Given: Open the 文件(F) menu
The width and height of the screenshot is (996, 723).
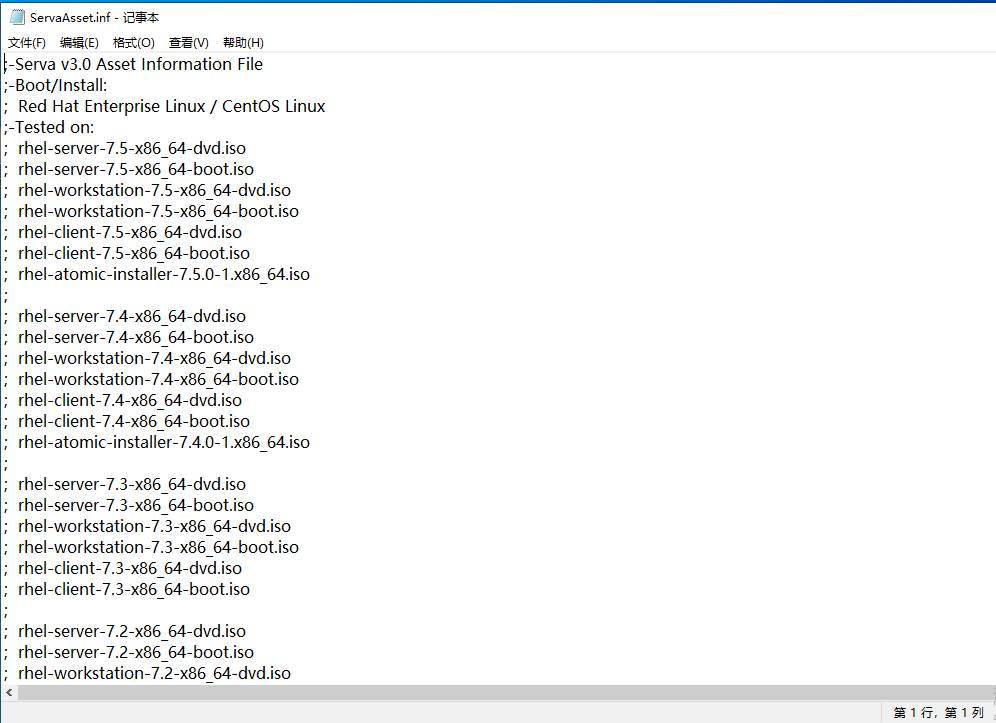Looking at the screenshot, I should coord(27,42).
